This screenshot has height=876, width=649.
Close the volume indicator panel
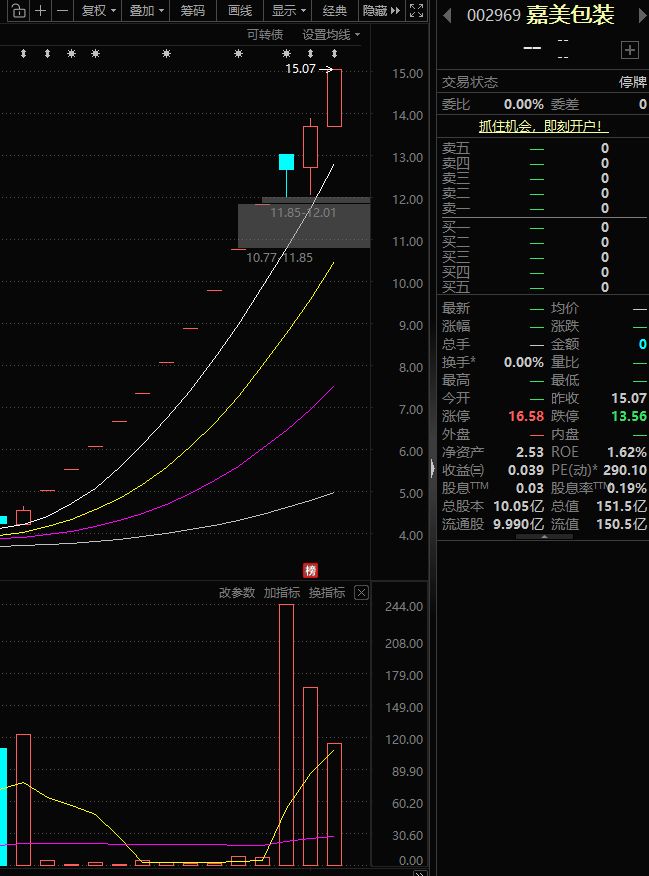[361, 593]
